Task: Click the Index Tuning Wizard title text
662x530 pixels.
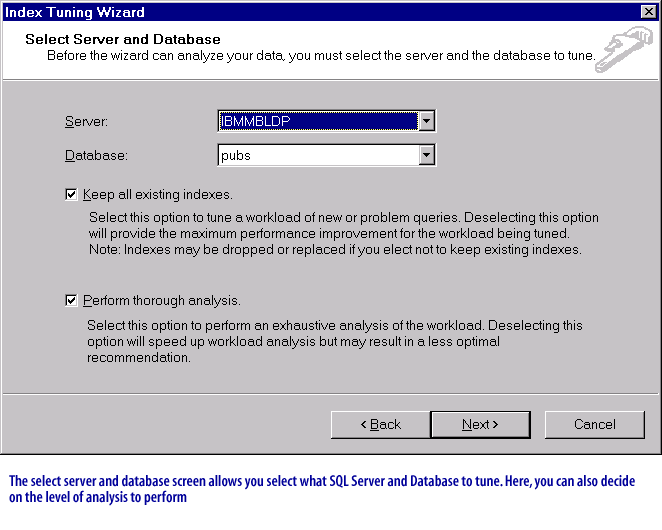Action: point(75,12)
